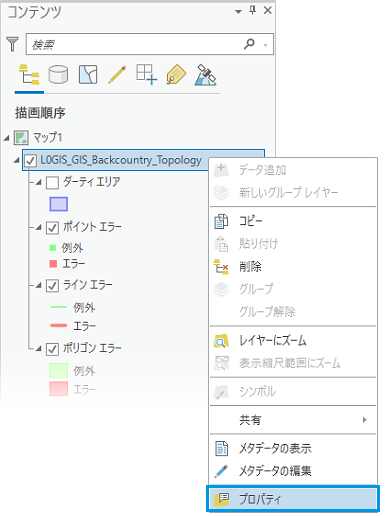
Task: Open メタデータの編集 menu entry
Action: tap(293, 471)
